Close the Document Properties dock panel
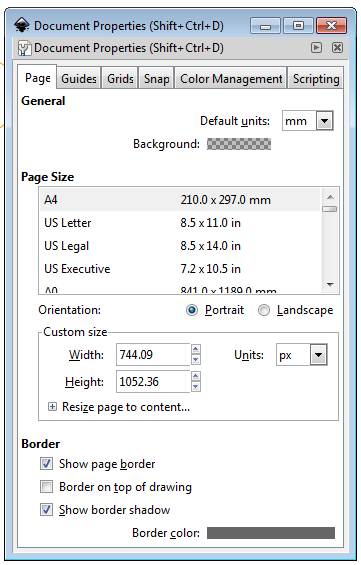 coord(337,48)
